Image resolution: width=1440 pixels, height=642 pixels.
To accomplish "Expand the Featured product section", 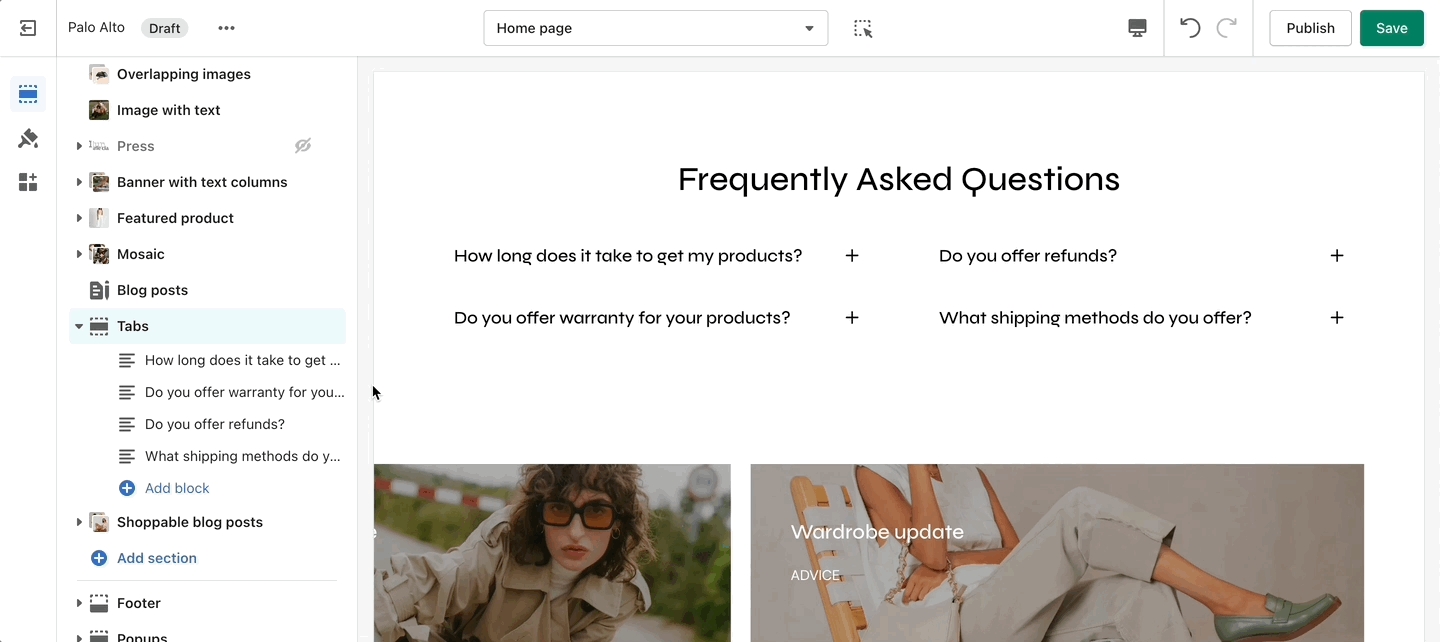I will coord(79,218).
